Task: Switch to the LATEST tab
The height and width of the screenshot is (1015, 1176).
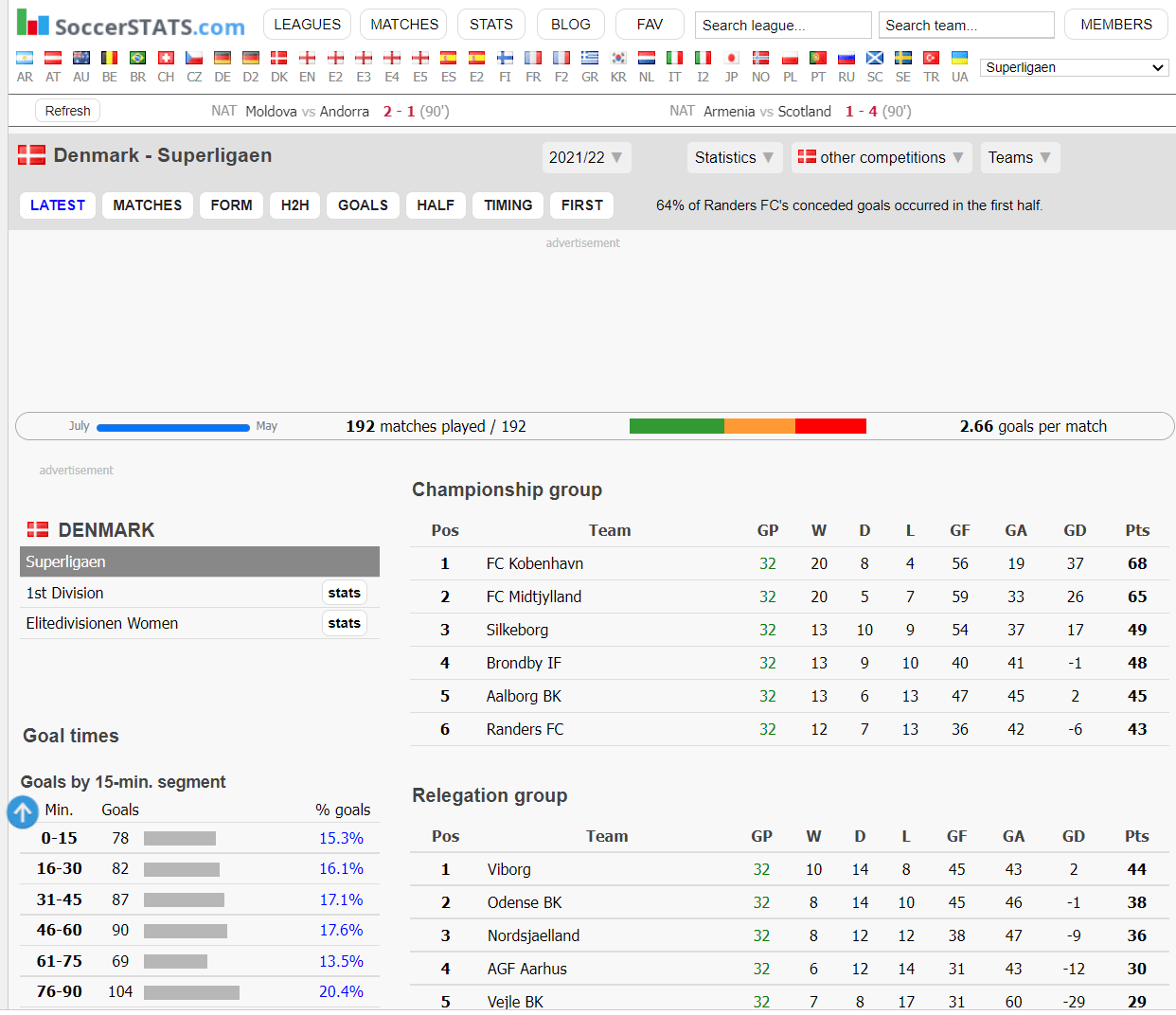Action: [58, 205]
